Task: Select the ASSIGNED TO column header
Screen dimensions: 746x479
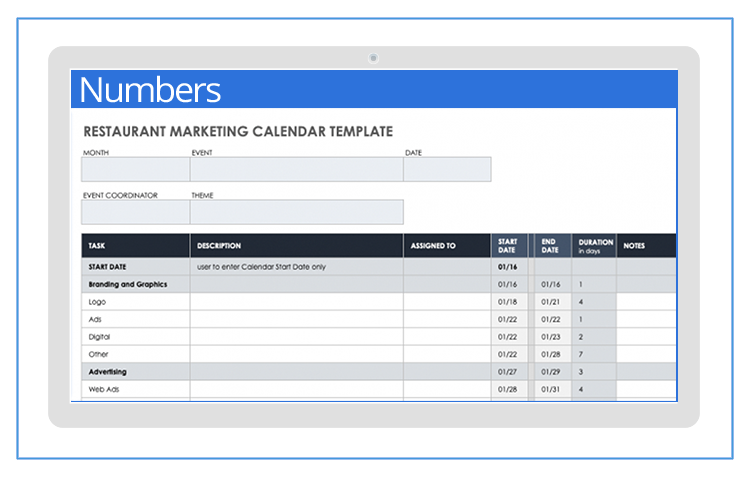Action: 447,246
